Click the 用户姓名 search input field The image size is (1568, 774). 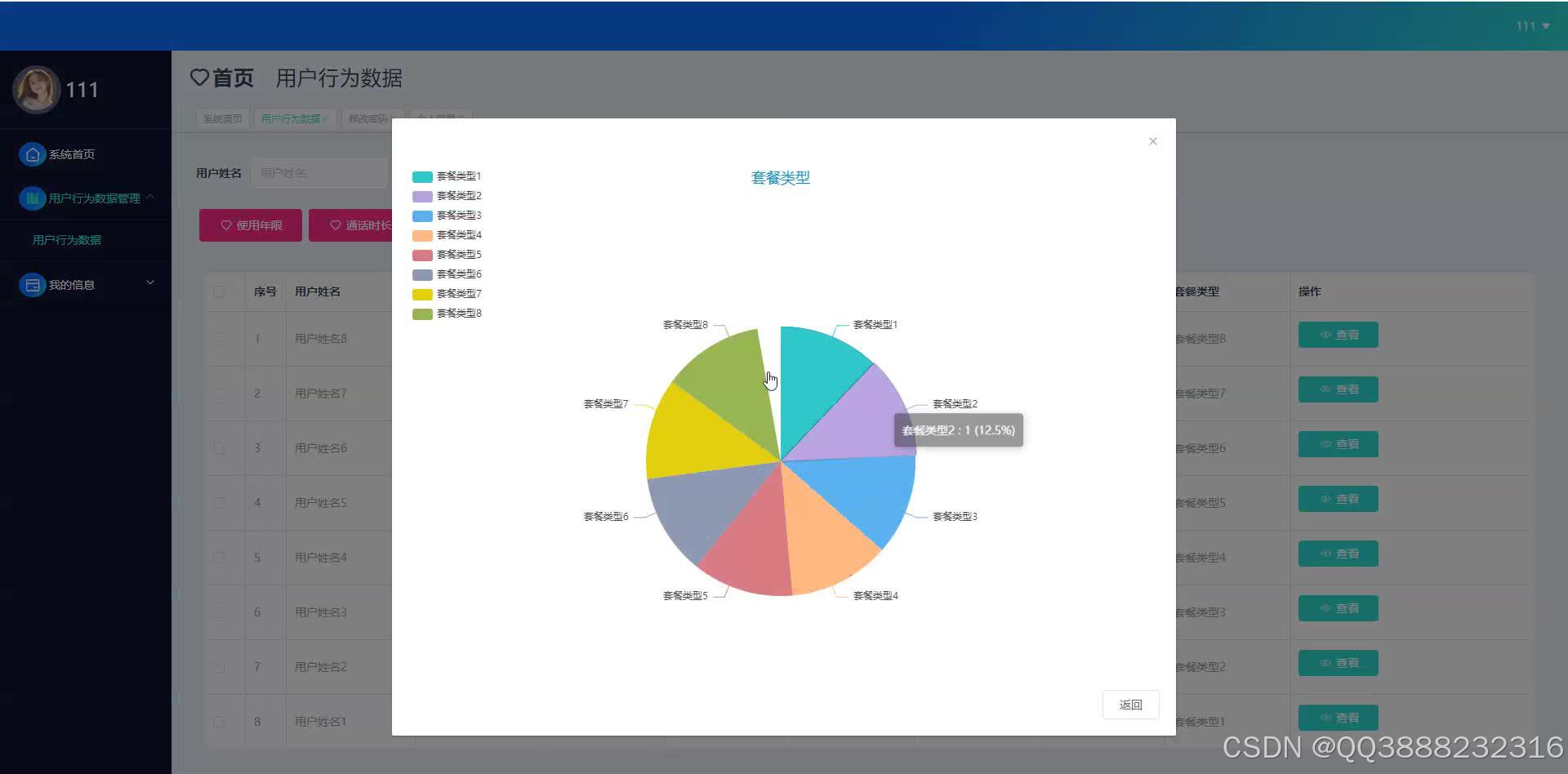coord(318,172)
